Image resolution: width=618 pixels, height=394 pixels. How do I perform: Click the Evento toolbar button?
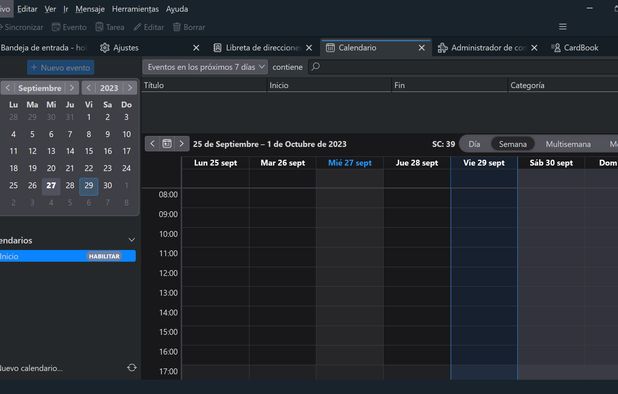click(69, 27)
